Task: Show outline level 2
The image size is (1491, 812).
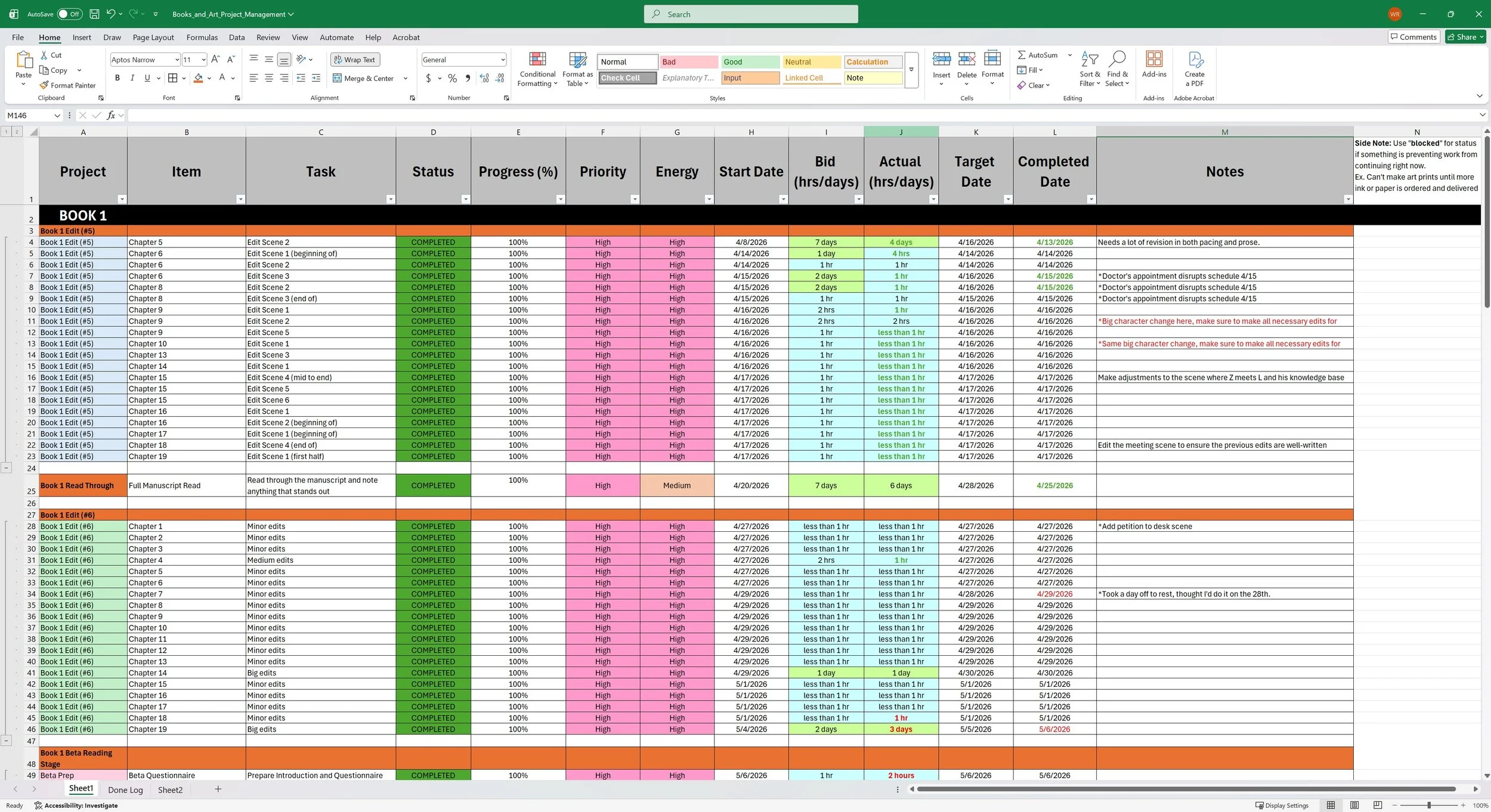Action: [x=17, y=132]
